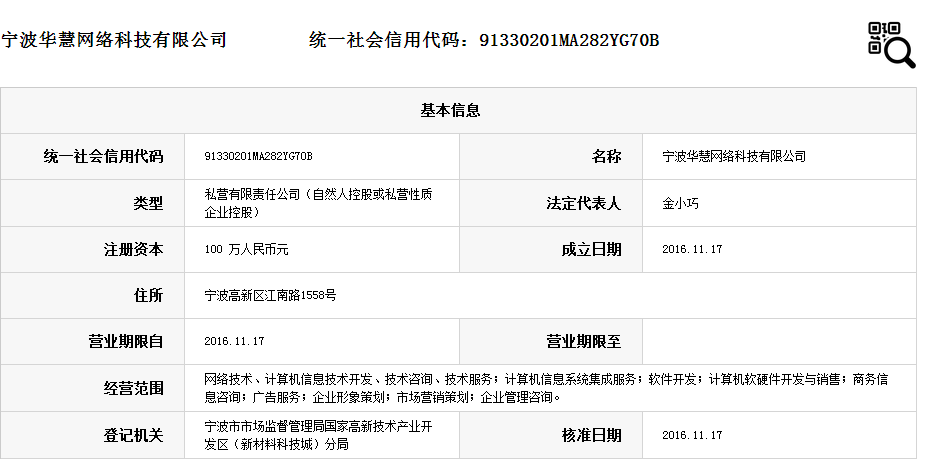928x473 pixels.
Task: Select registration authority 宁波市市场监督管理局 text
Action: pyautogui.click(x=318, y=435)
